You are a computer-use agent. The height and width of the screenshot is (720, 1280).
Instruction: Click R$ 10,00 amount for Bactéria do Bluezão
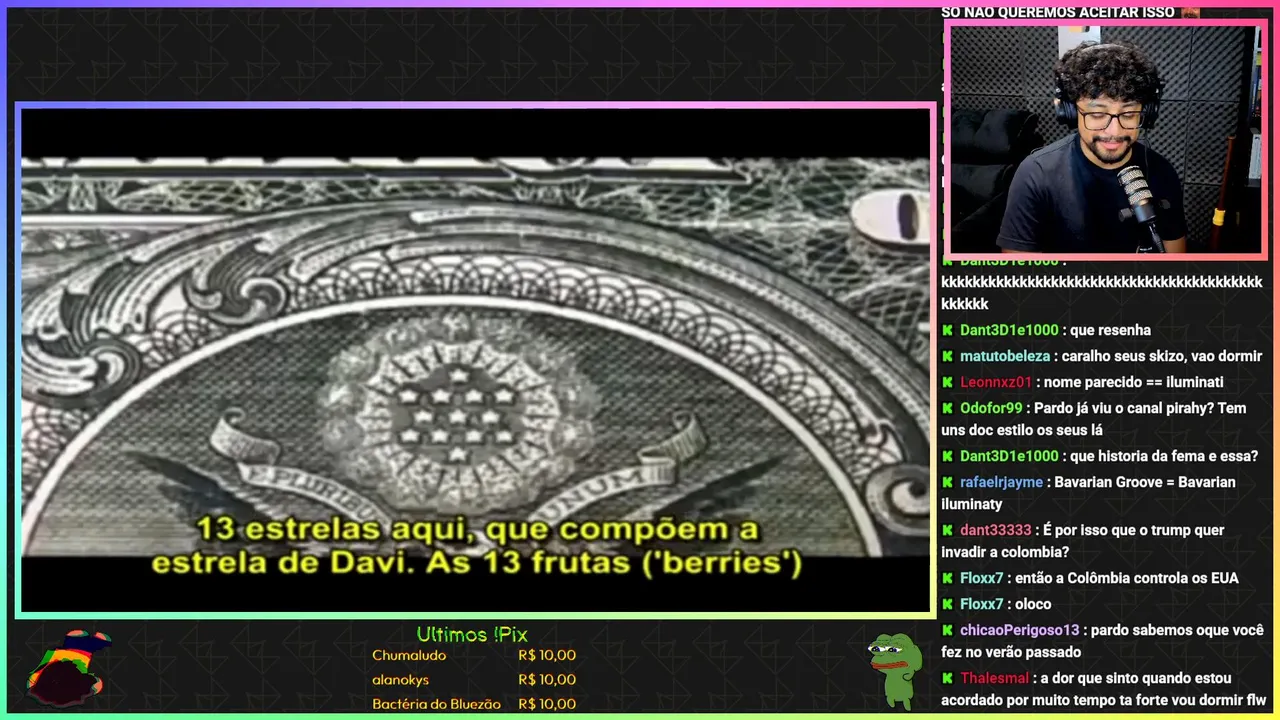547,704
